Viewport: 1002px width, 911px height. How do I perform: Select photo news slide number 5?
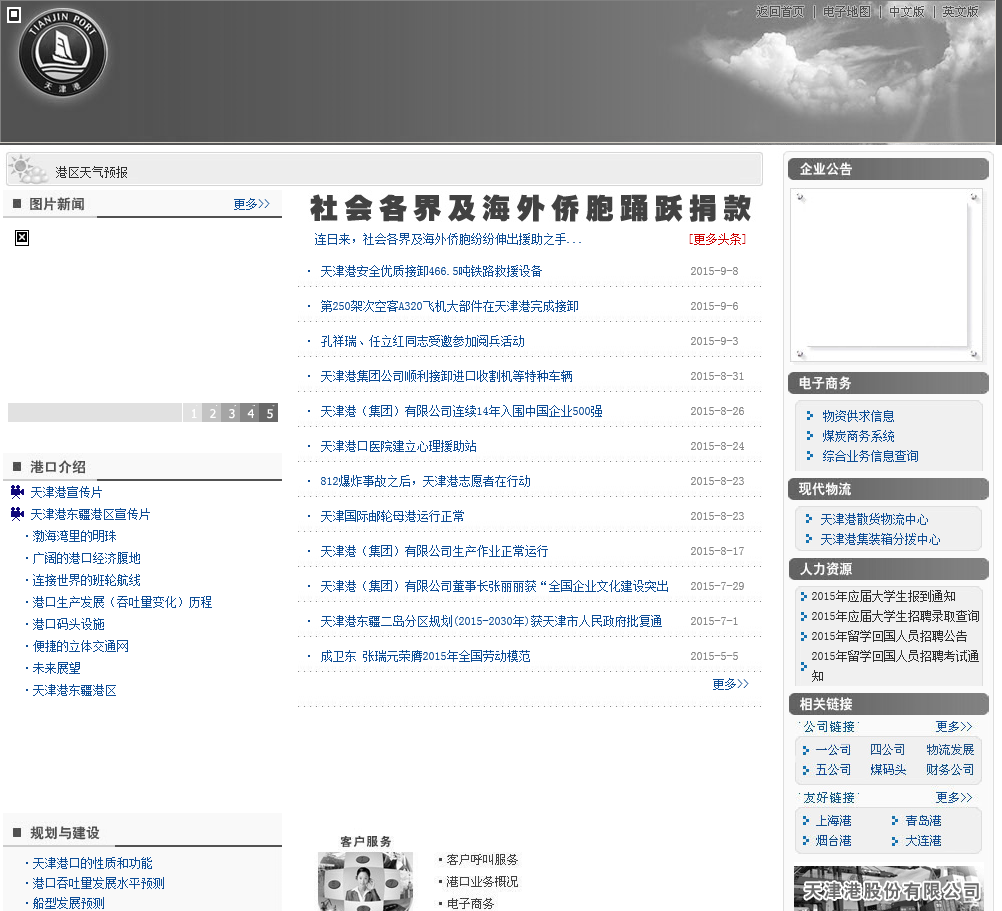[269, 413]
